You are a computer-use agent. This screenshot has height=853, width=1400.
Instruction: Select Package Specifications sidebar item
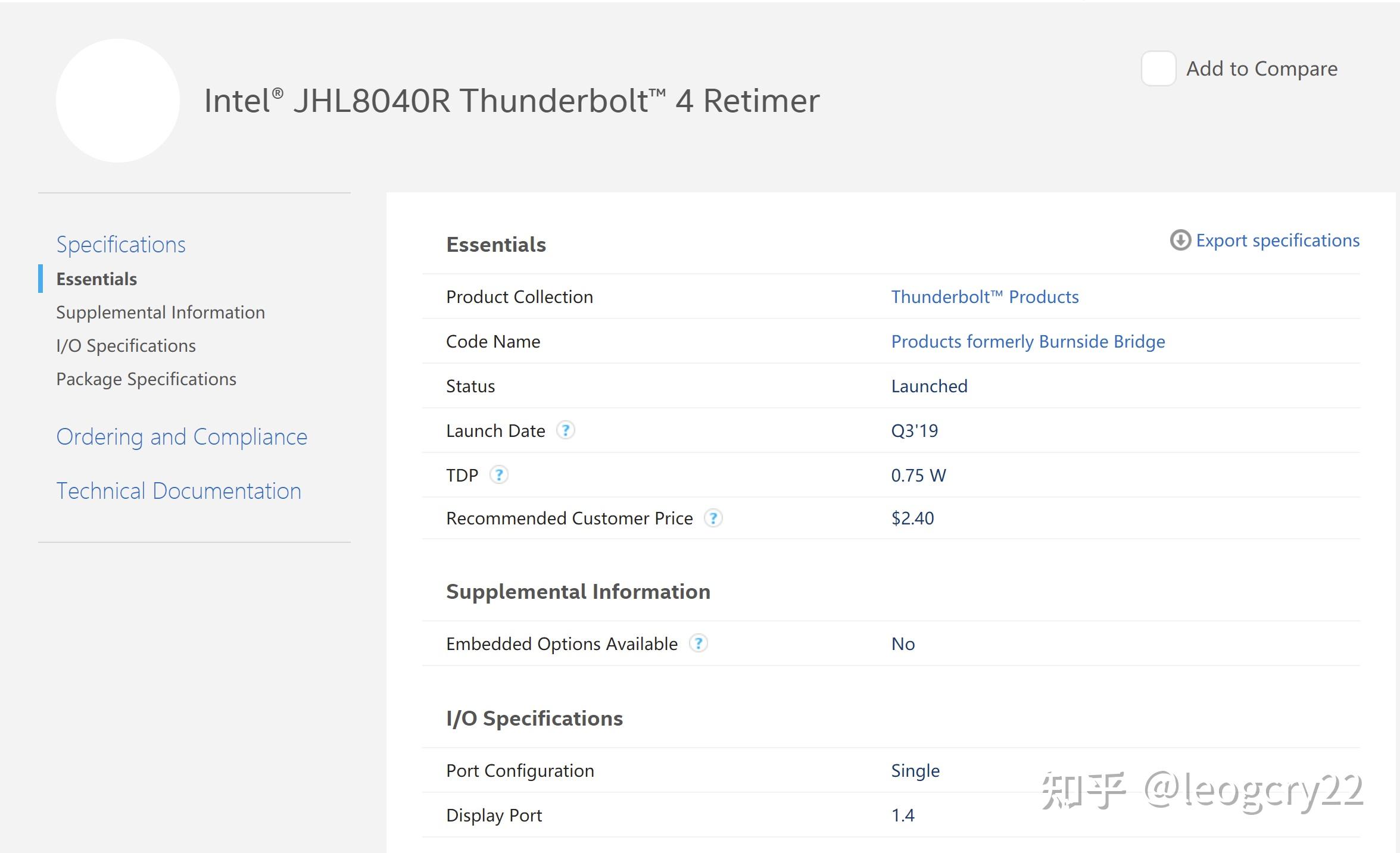pos(146,379)
